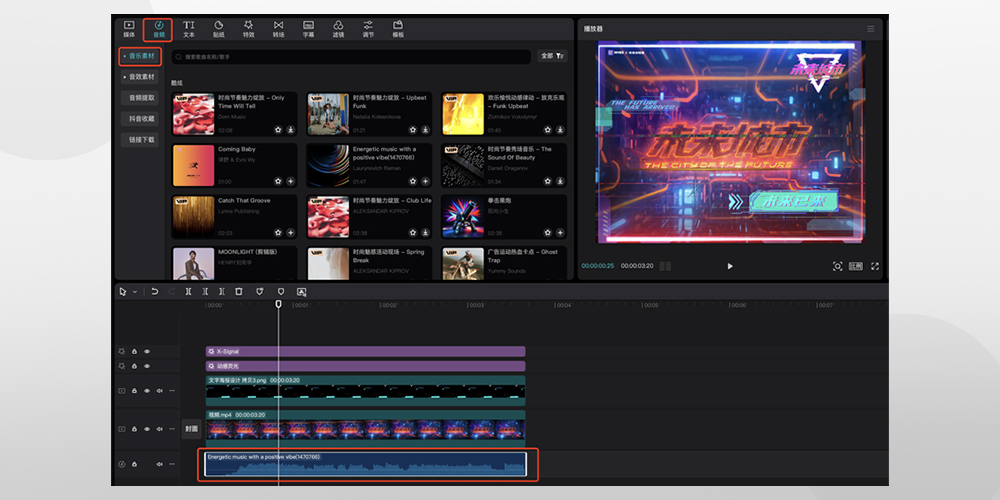1000x500 pixels.
Task: Open the 音频提取 audio extraction section
Action: pos(140,98)
